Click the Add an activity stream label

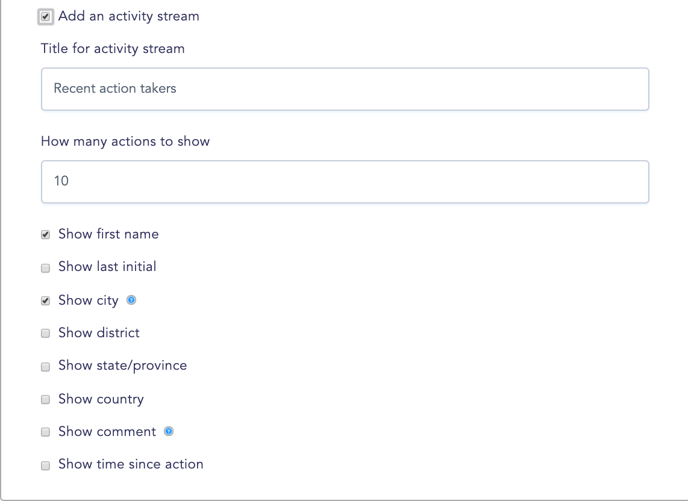click(x=129, y=16)
